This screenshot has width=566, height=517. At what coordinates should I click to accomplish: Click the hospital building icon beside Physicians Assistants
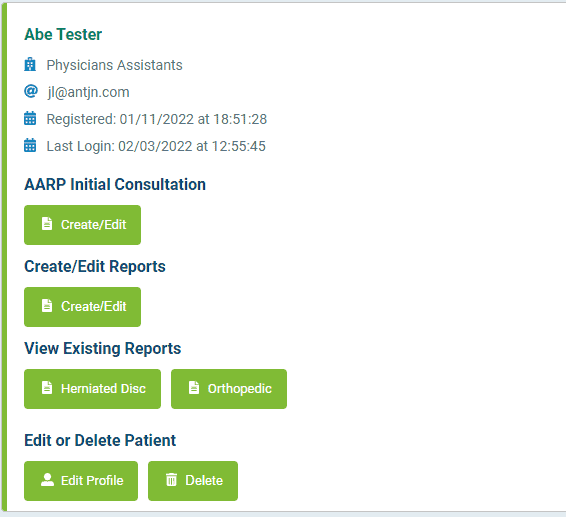(30, 65)
